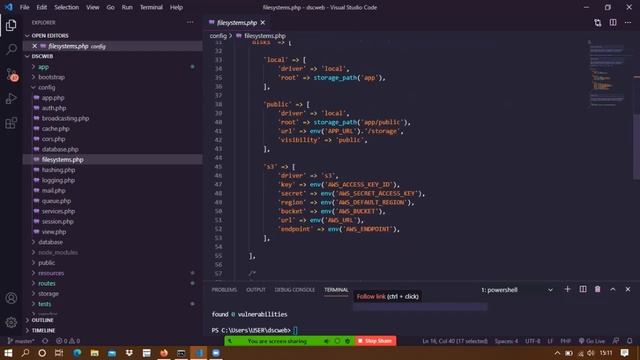Image resolution: width=640 pixels, height=360 pixels.
Task: Click the editor minimap
Action: click(x=607, y=73)
